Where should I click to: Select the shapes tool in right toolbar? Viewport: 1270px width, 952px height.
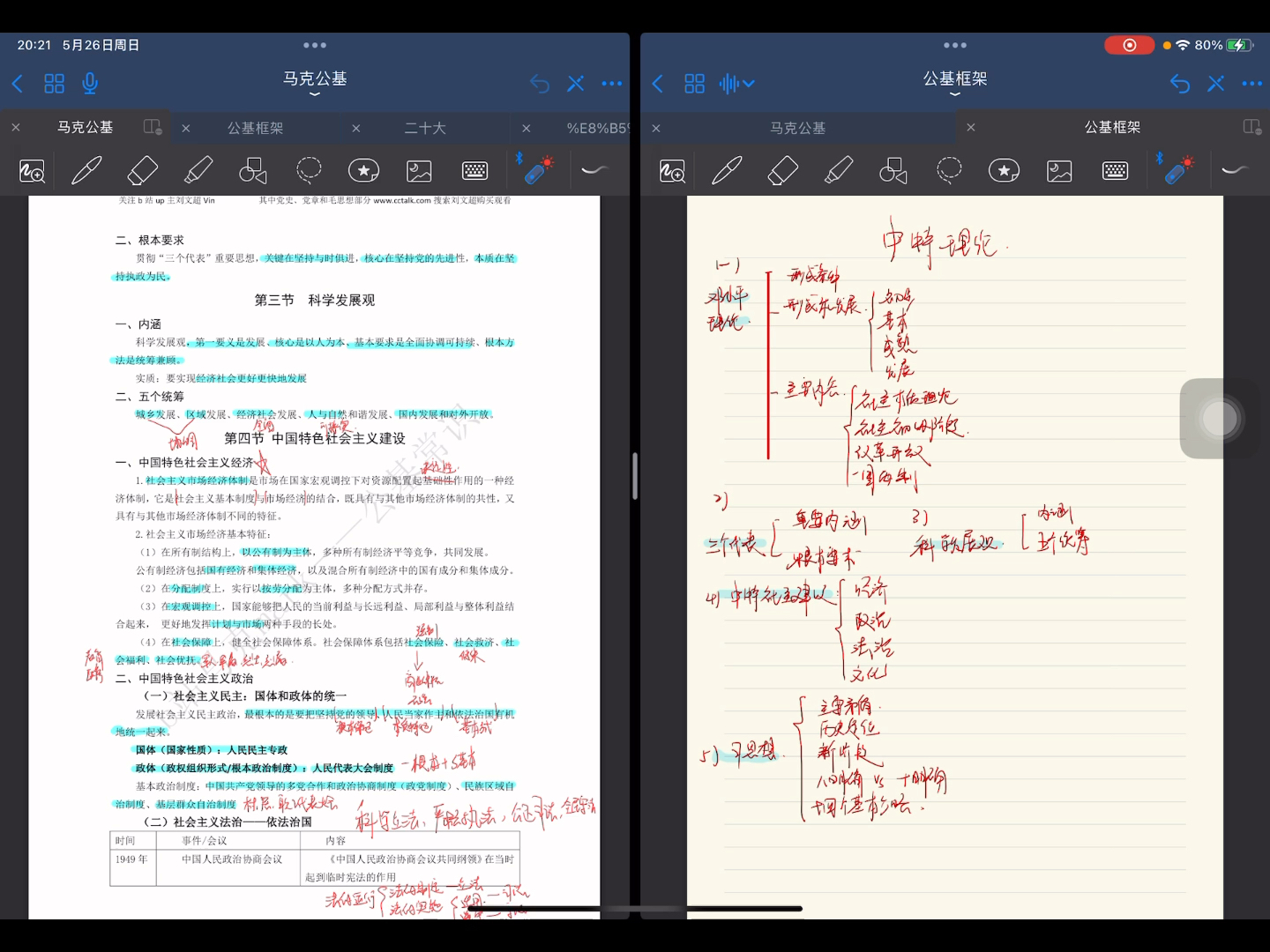[x=893, y=170]
